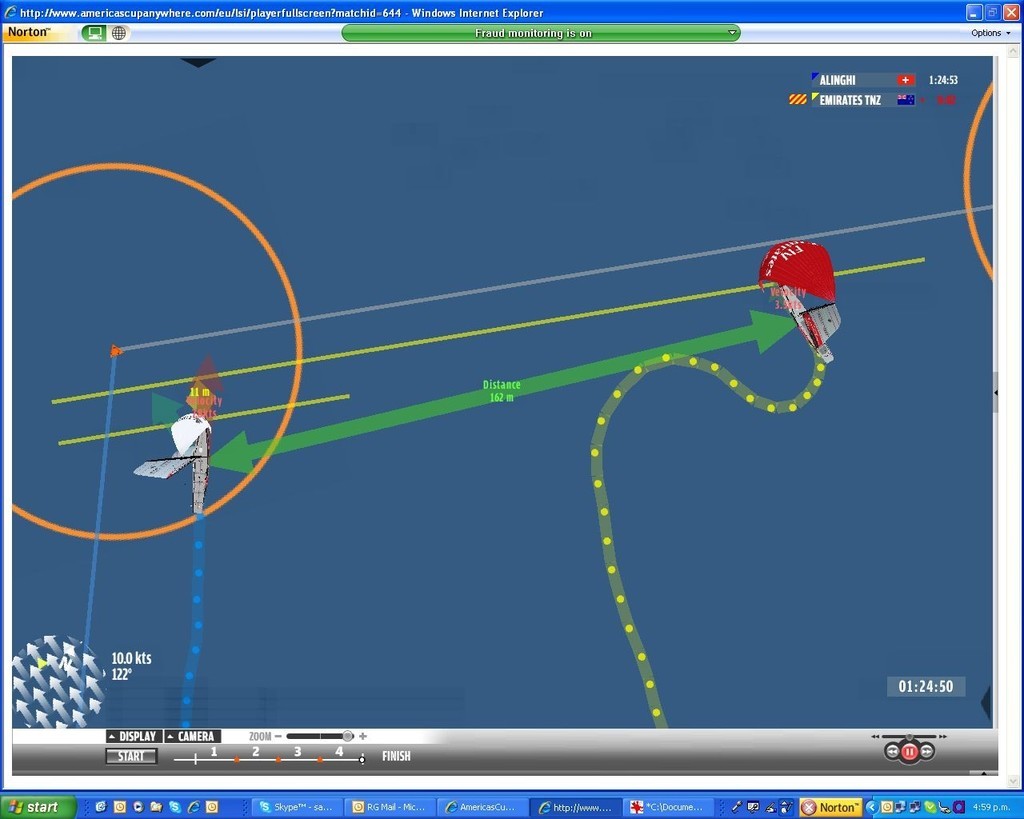Increase playback speed with double-right arrows
1024x819 pixels.
pos(943,737)
